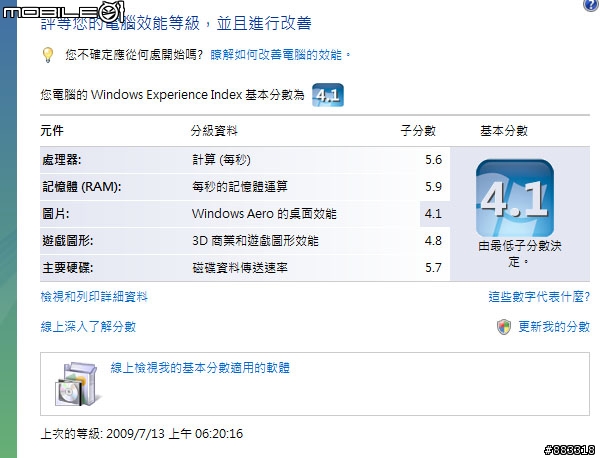Open 這些數字代表什麼? link
Screen dimensions: 600x458
coord(539,297)
